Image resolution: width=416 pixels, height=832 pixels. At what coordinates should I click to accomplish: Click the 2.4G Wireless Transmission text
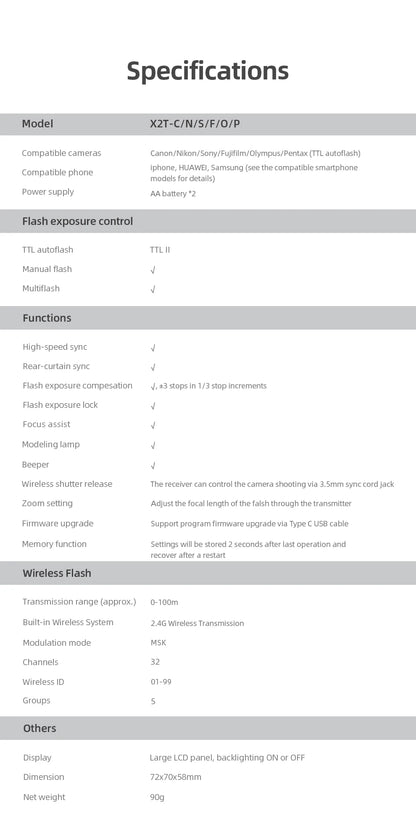pos(197,623)
